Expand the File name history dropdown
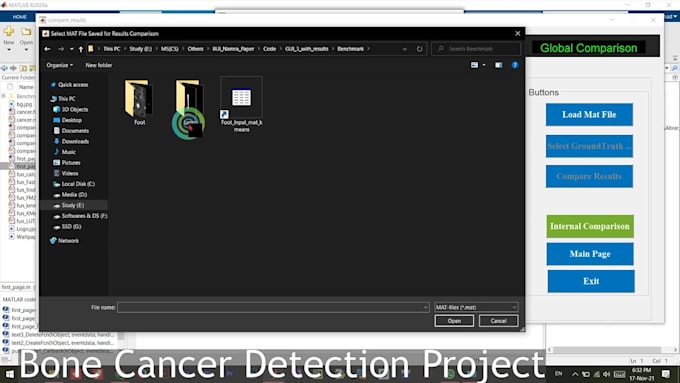Viewport: 680px width, 383px height. point(425,307)
